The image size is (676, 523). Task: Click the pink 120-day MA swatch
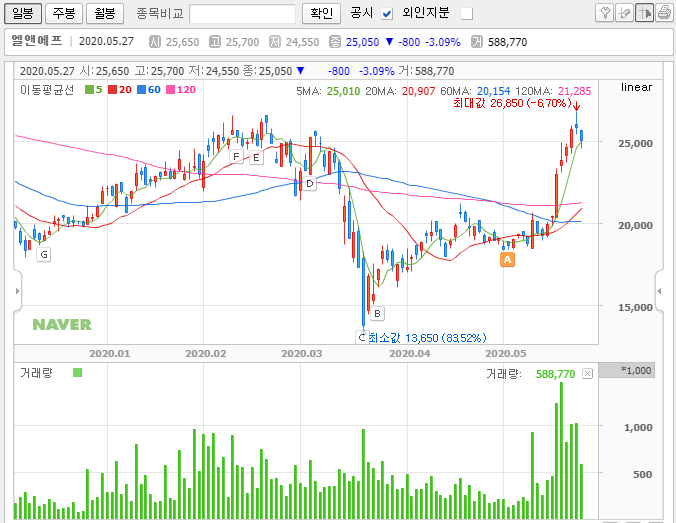coord(170,90)
